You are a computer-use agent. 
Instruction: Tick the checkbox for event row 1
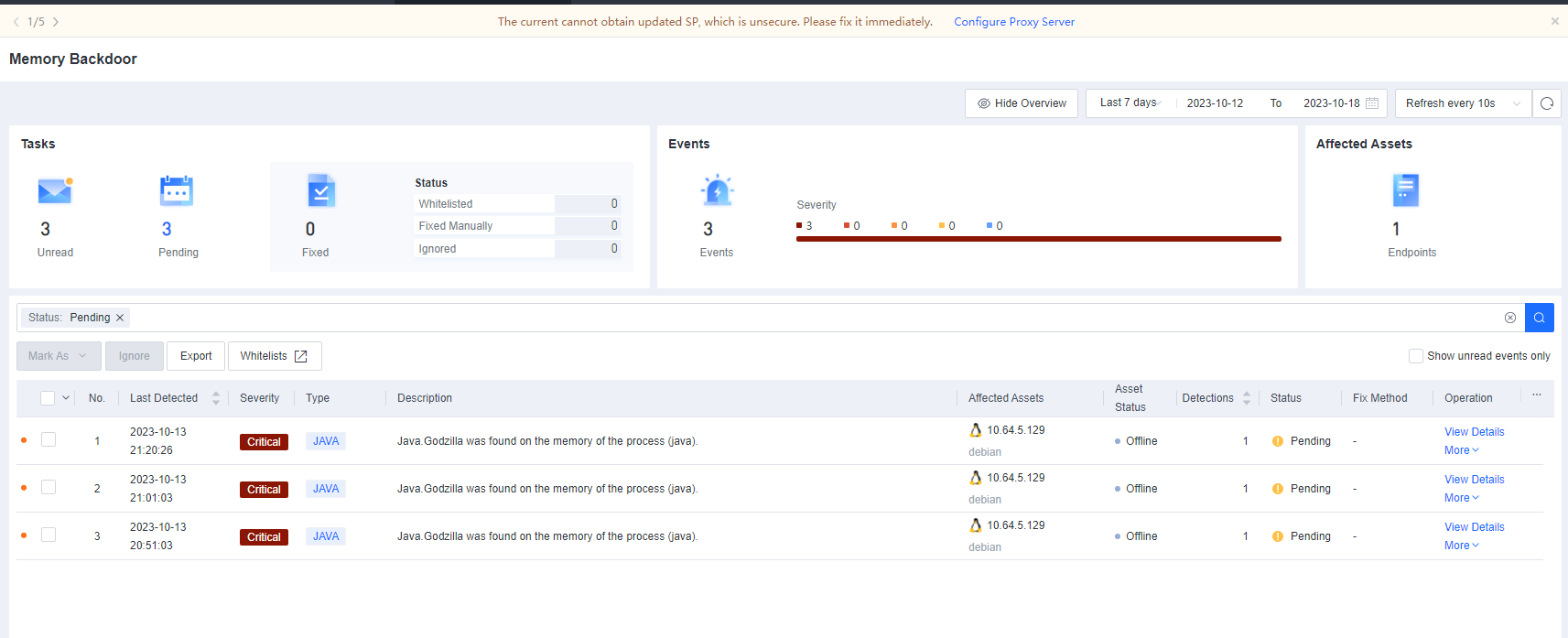pyautogui.click(x=49, y=440)
